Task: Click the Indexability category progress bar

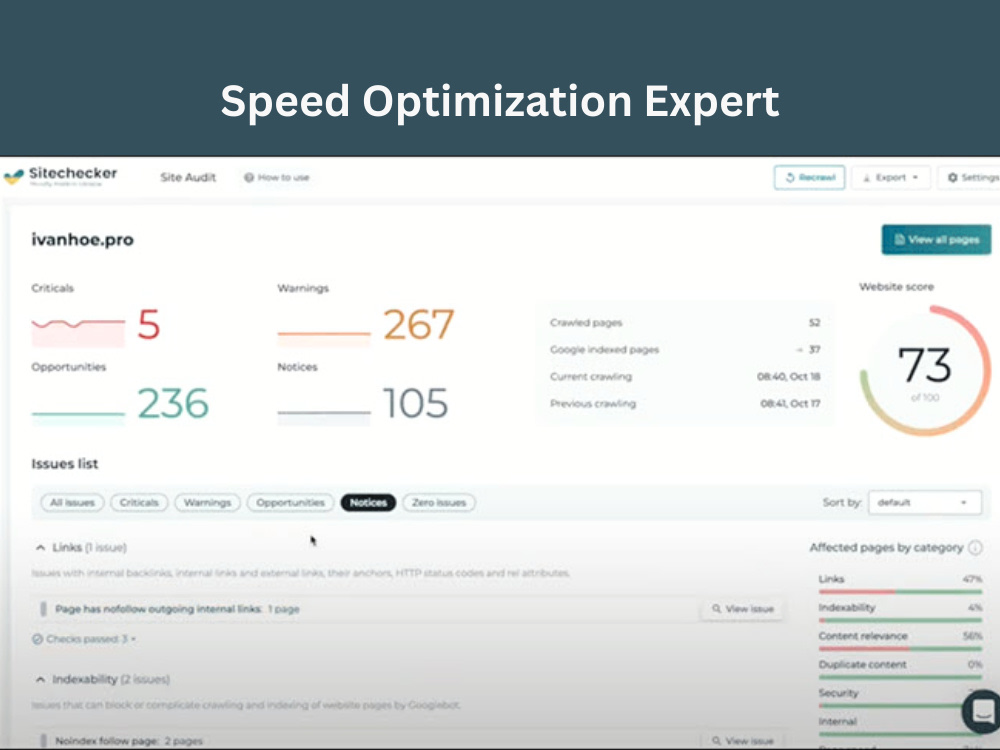Action: [900, 620]
